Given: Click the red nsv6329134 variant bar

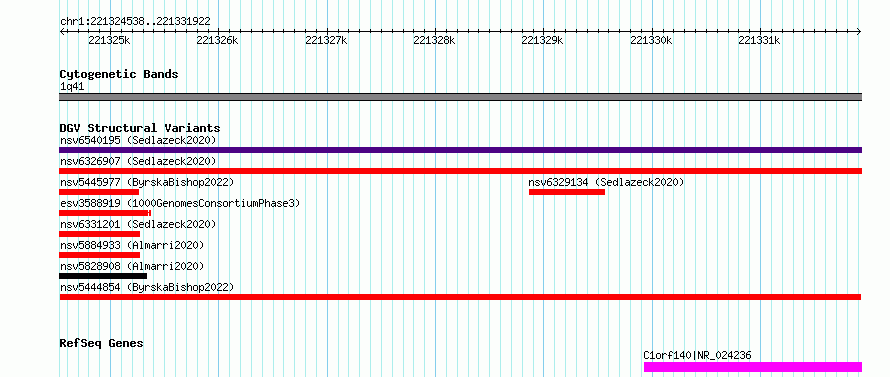Looking at the screenshot, I should coord(566,192).
